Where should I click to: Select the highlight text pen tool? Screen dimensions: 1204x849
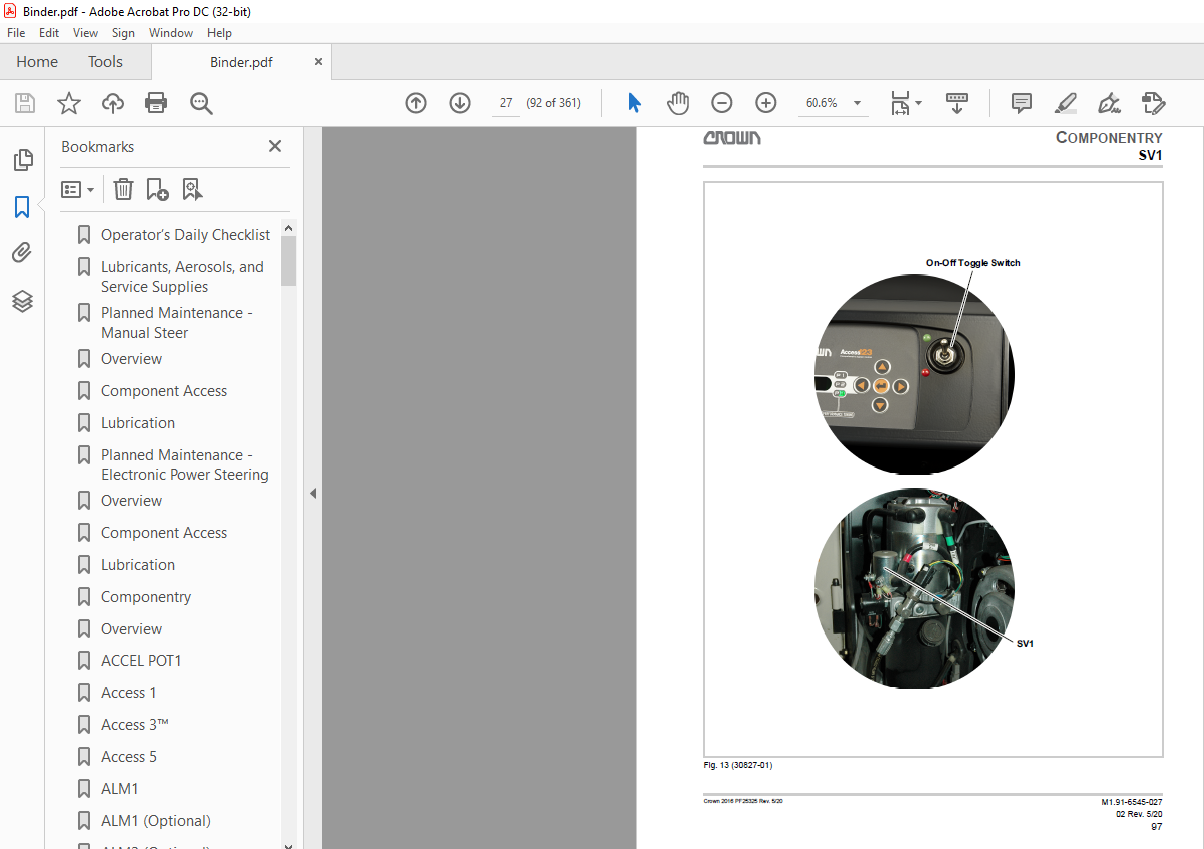pos(1065,103)
